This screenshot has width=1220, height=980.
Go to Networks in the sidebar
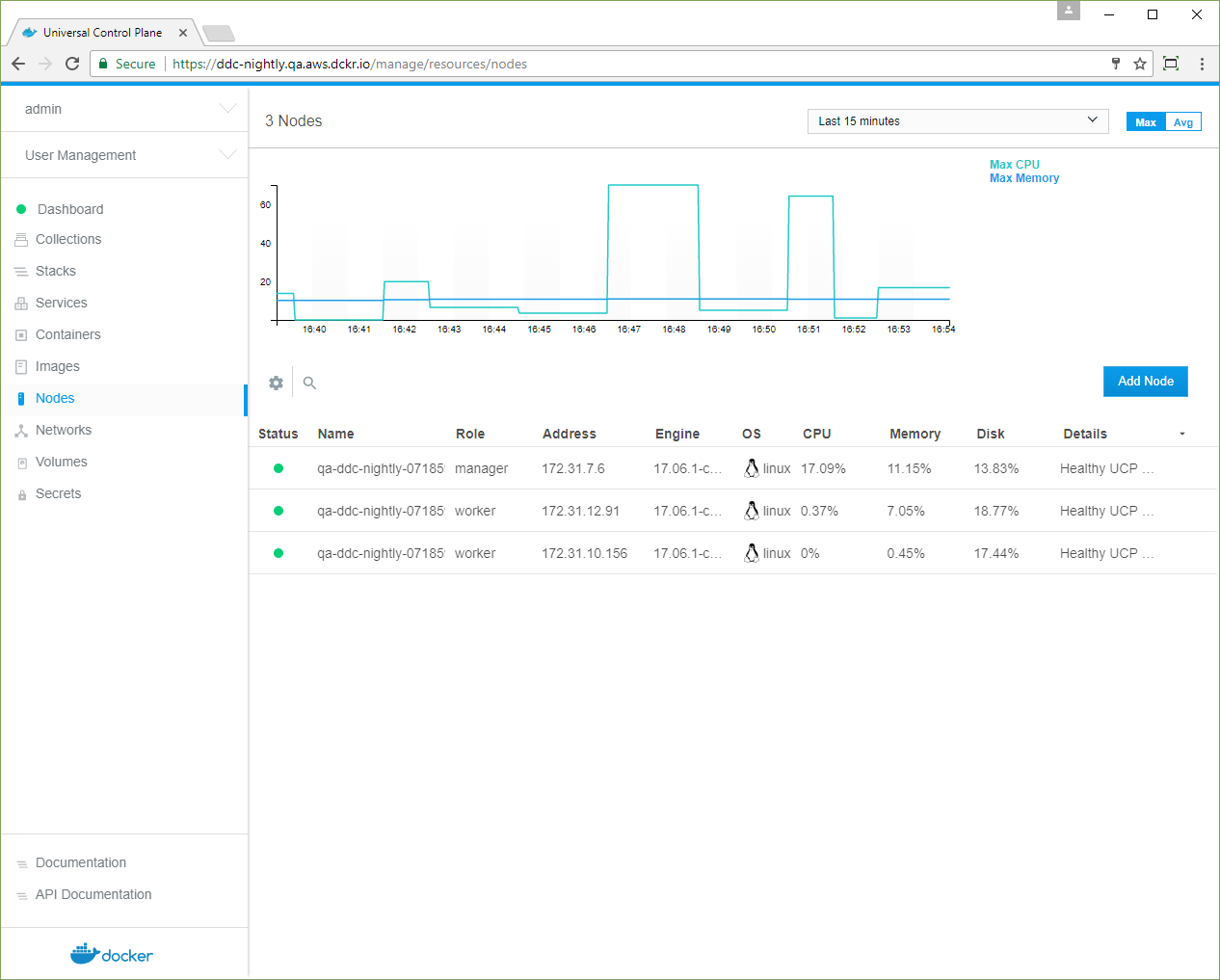[x=64, y=430]
